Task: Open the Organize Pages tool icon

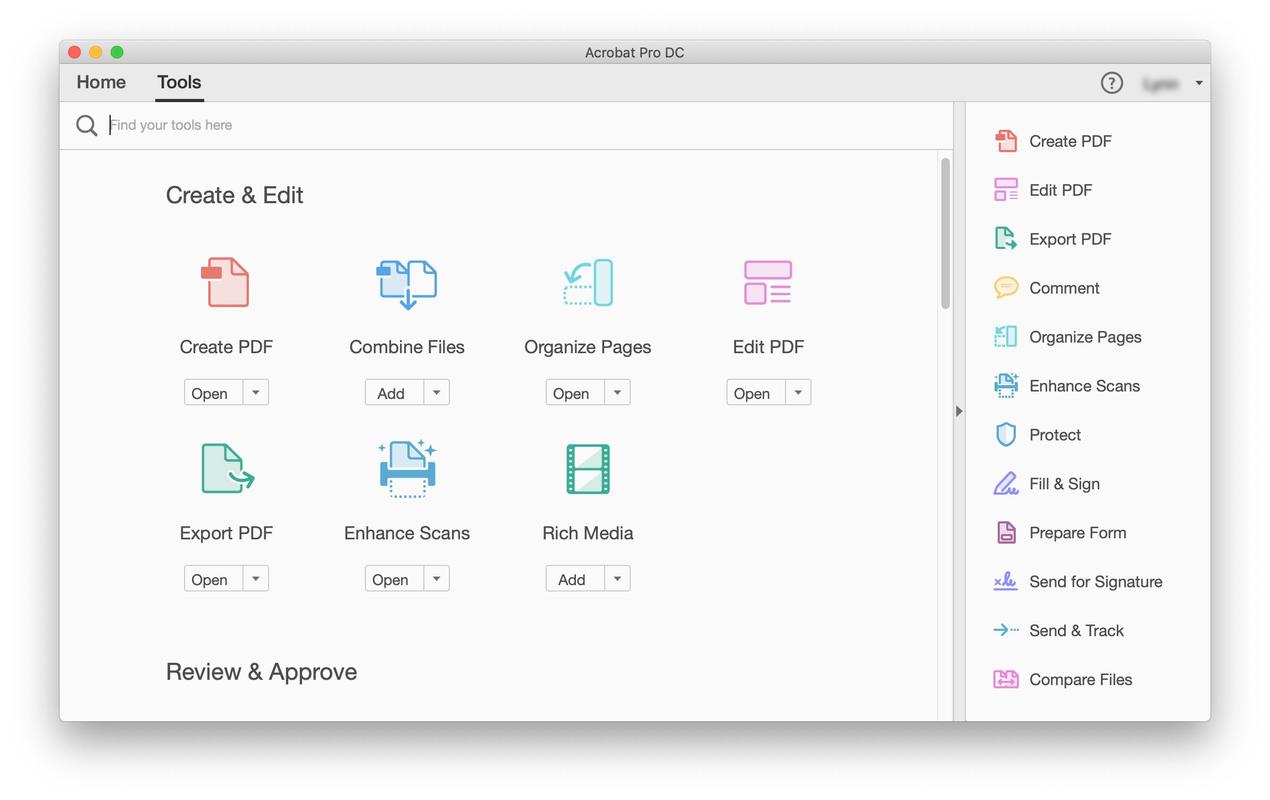Action: pyautogui.click(x=587, y=282)
